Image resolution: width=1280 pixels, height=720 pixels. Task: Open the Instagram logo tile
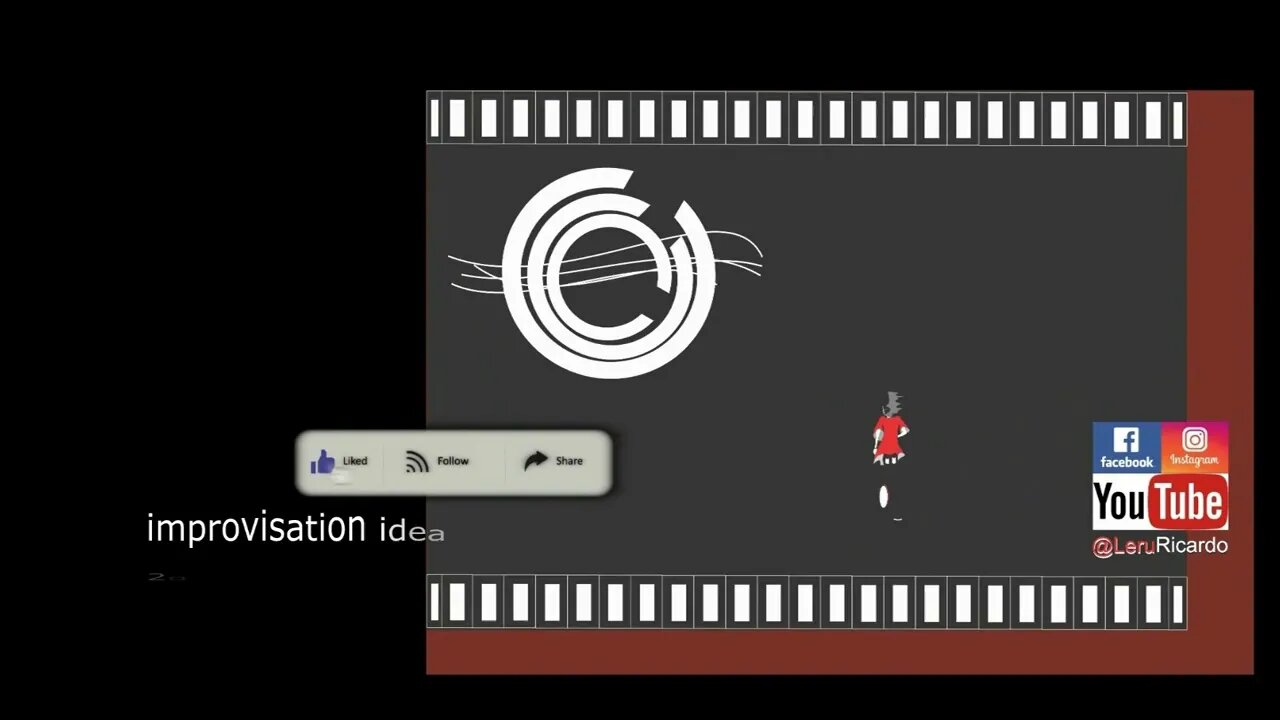[1194, 447]
